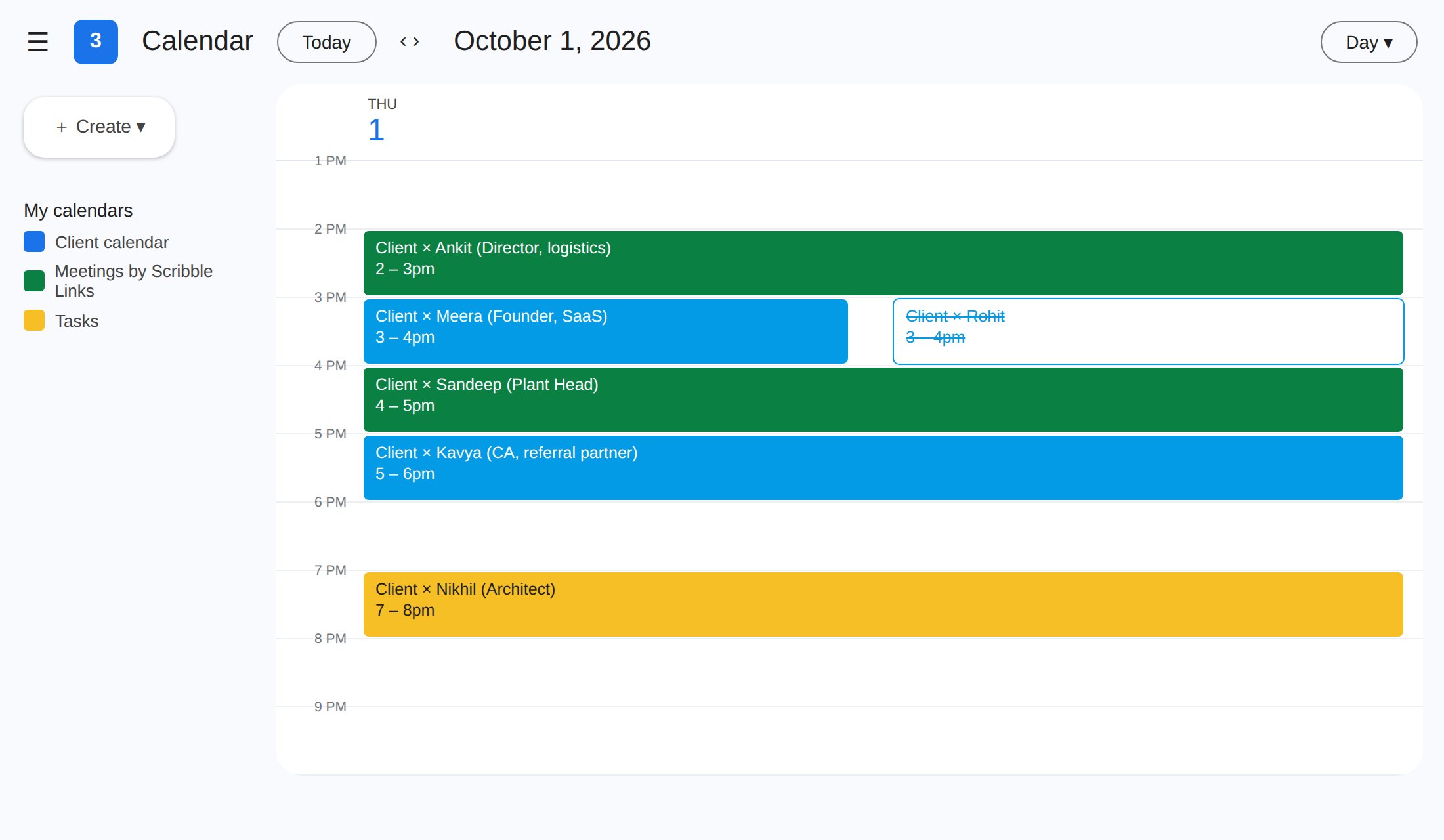
Task: Toggle the Tasks calendar checkbox
Action: tap(34, 320)
